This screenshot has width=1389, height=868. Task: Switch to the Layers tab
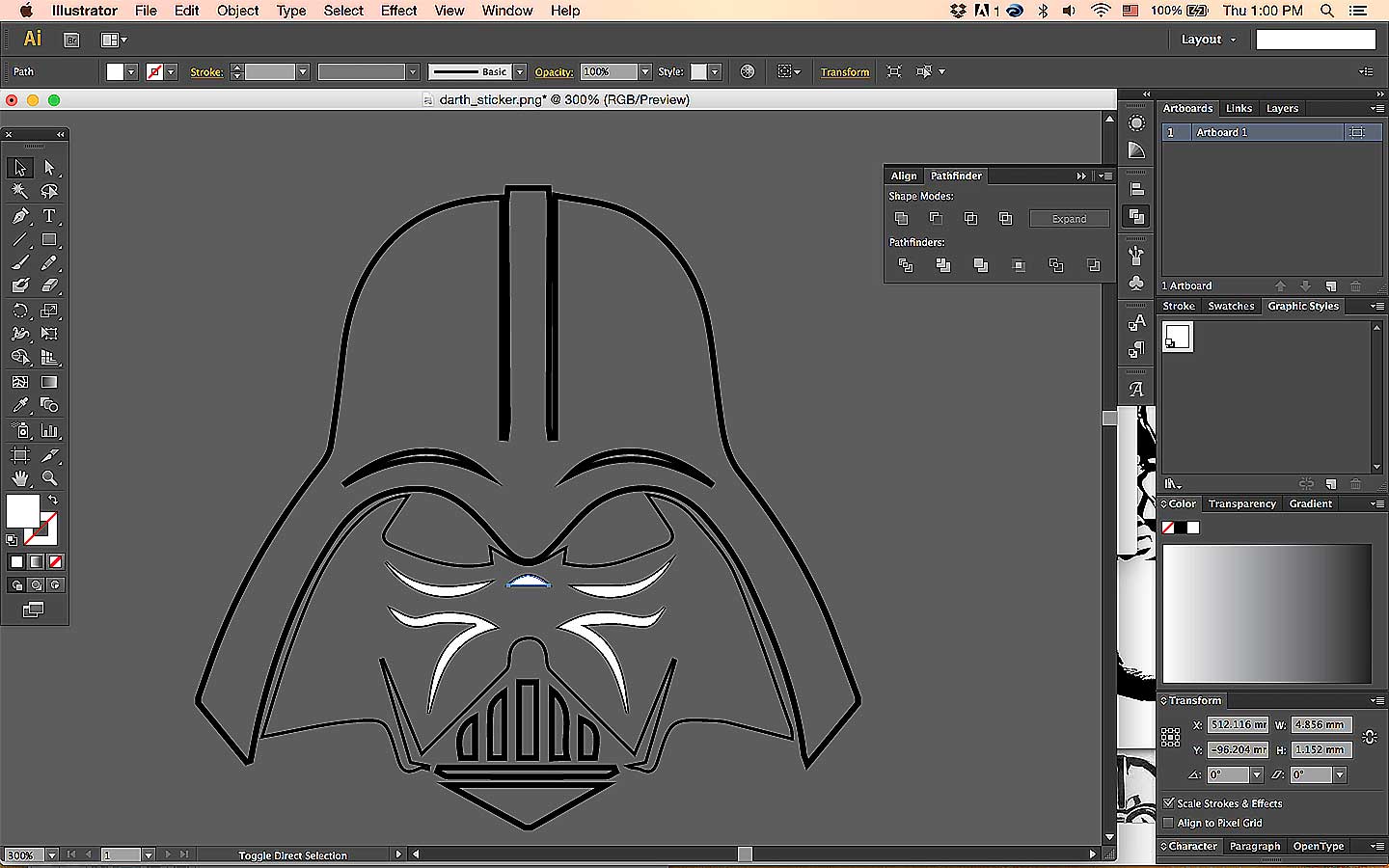(x=1282, y=108)
